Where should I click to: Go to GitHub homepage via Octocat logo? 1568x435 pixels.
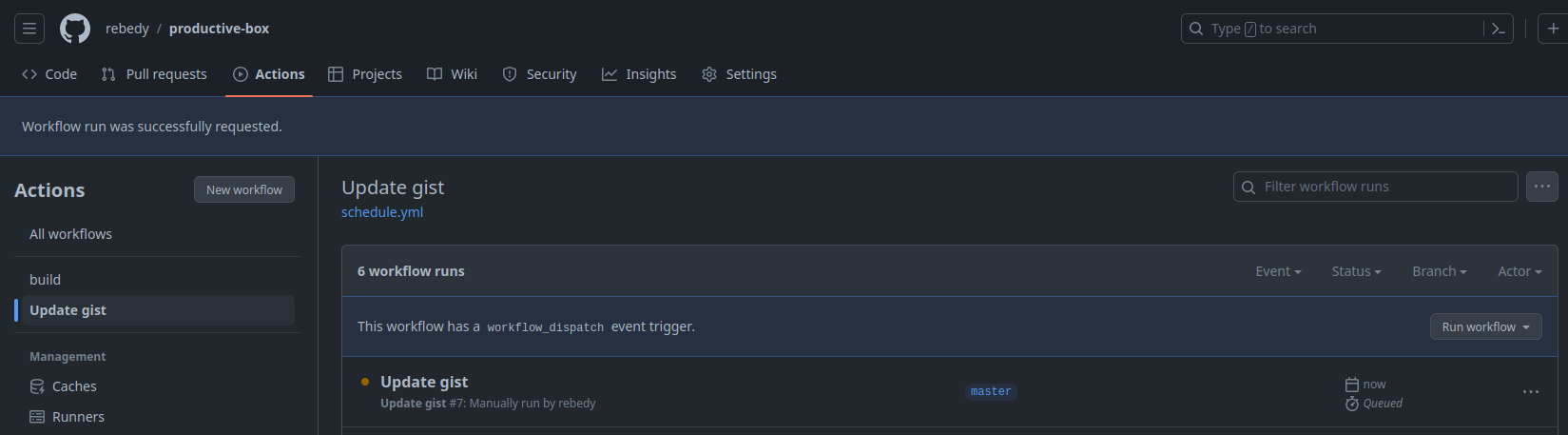tap(75, 29)
